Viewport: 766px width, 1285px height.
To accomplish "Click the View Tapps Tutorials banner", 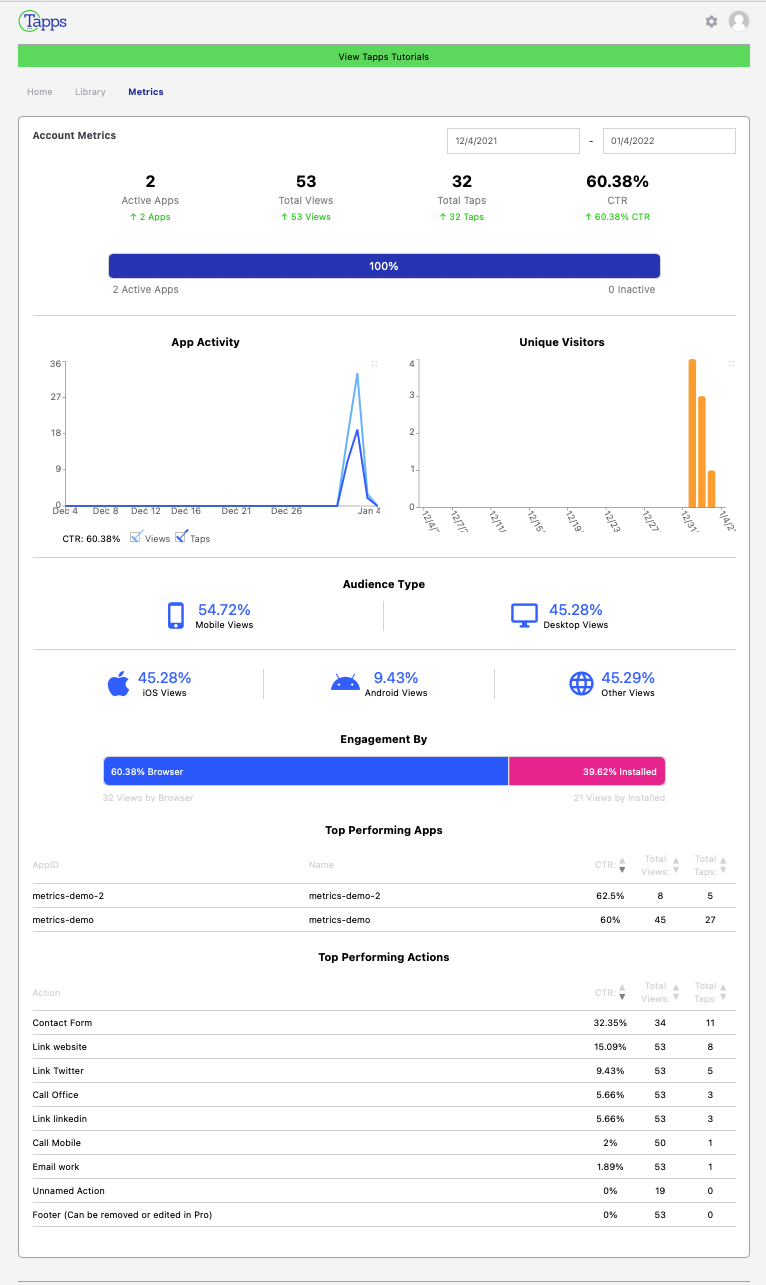I will point(383,57).
